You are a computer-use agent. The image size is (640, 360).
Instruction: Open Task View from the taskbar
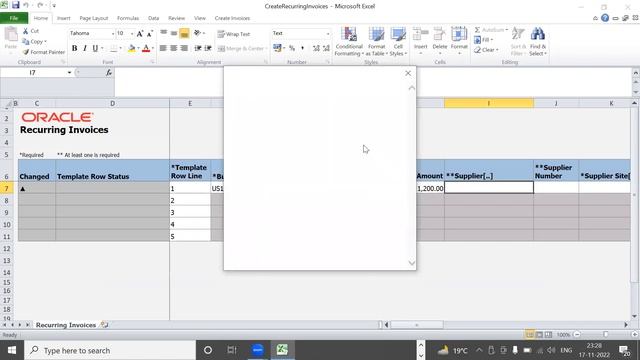pyautogui.click(x=232, y=350)
